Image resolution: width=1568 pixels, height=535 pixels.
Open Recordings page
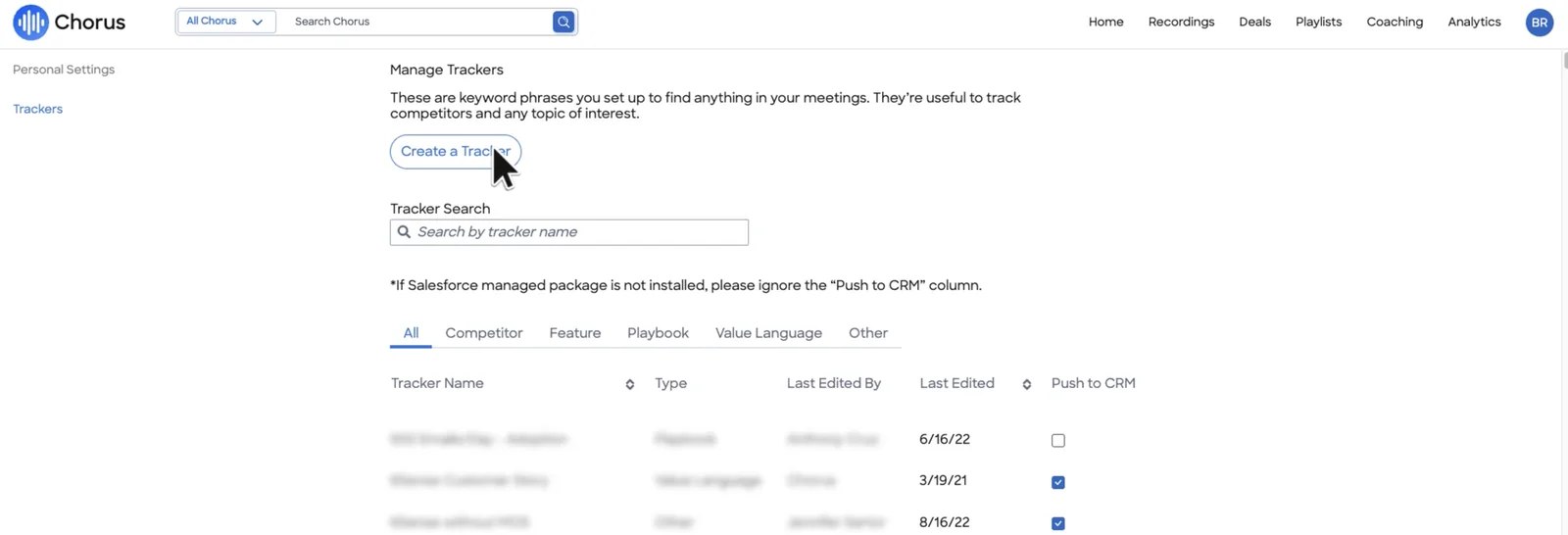(1181, 22)
